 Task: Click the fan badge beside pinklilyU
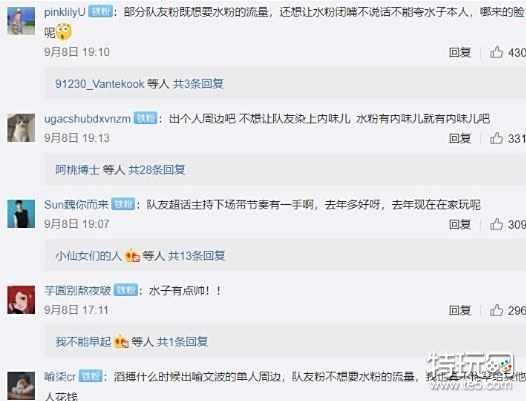(101, 12)
